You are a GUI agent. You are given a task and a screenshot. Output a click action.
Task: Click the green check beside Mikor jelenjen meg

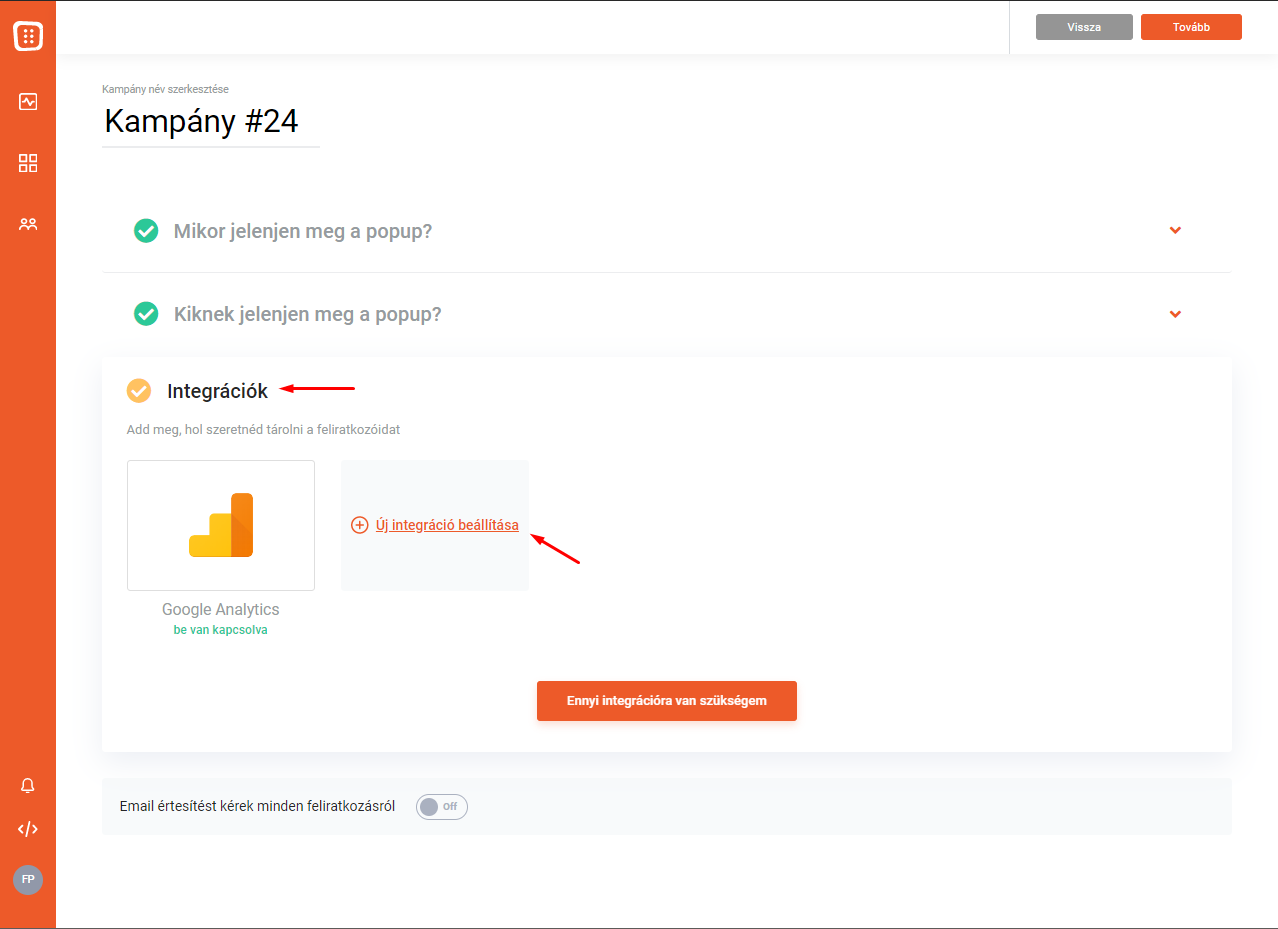(146, 231)
